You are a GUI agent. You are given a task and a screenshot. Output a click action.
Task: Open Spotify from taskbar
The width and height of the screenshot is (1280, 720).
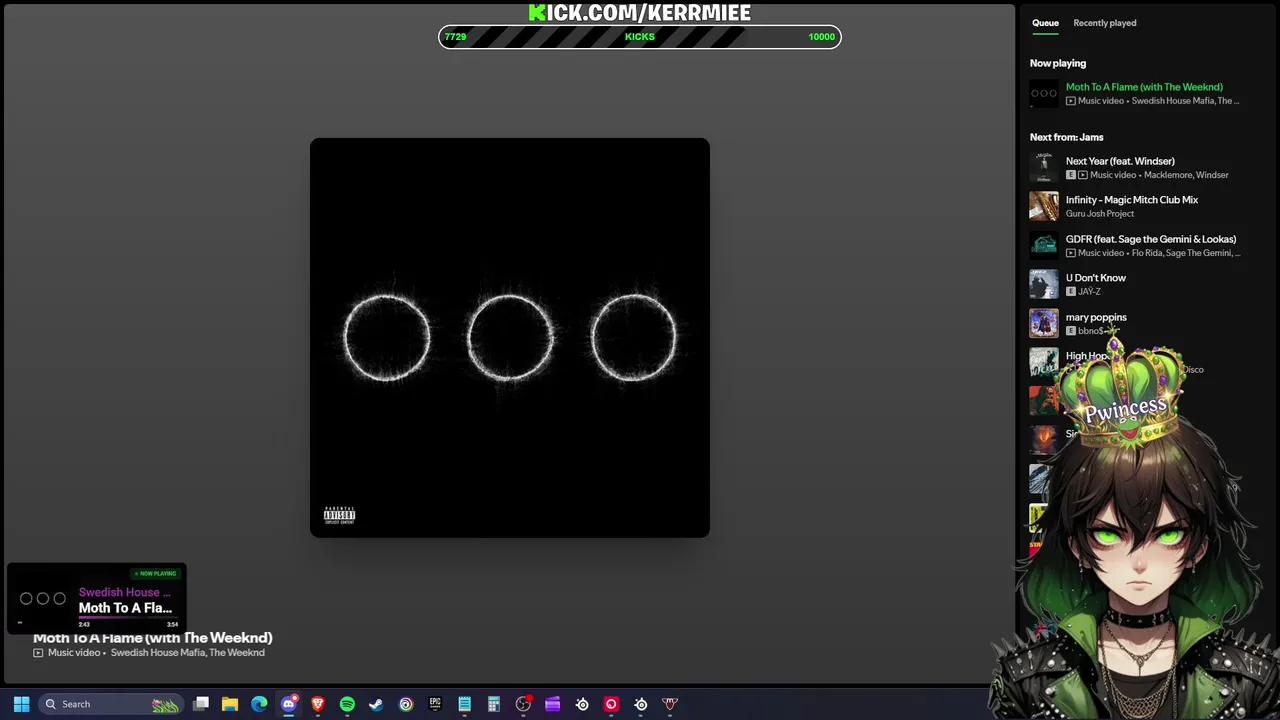point(347,704)
